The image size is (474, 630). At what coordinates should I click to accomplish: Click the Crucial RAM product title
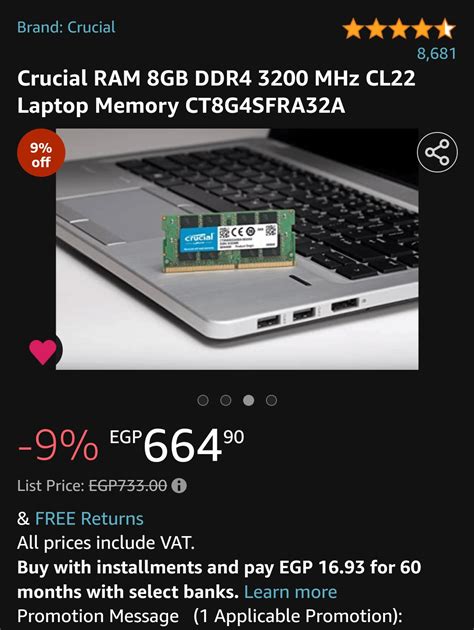point(216,92)
